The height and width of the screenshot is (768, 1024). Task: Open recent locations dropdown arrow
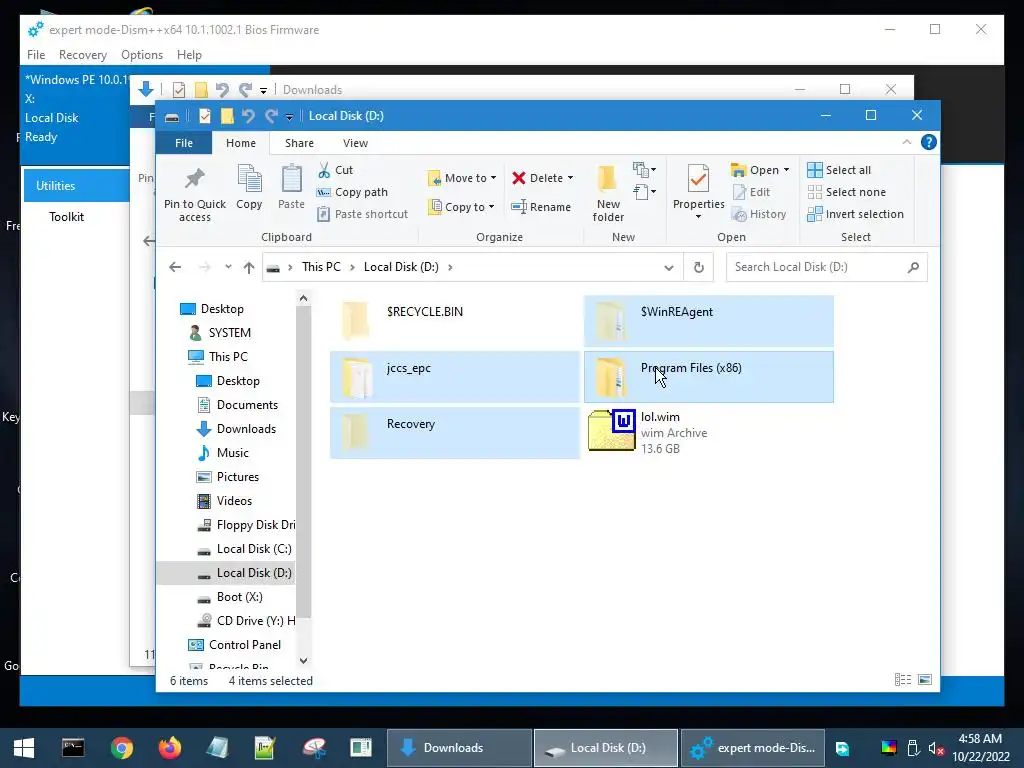(x=228, y=267)
